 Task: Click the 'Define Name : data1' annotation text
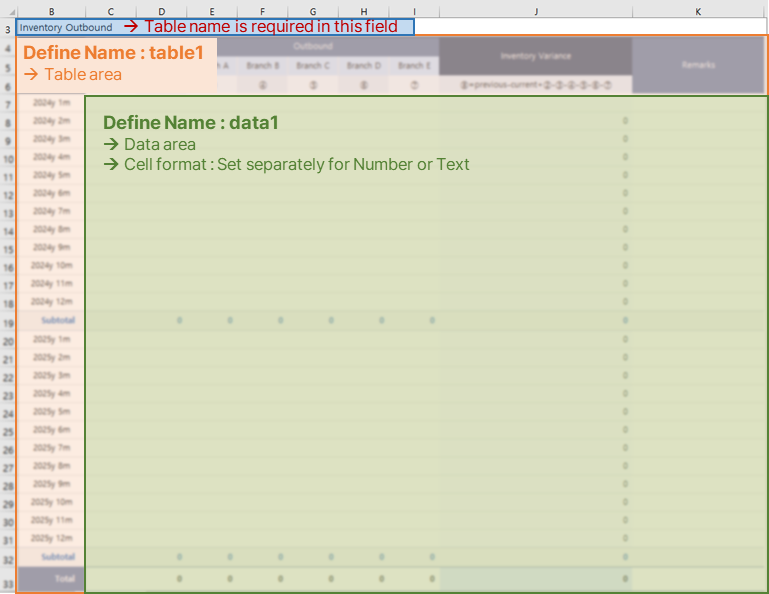pos(190,123)
